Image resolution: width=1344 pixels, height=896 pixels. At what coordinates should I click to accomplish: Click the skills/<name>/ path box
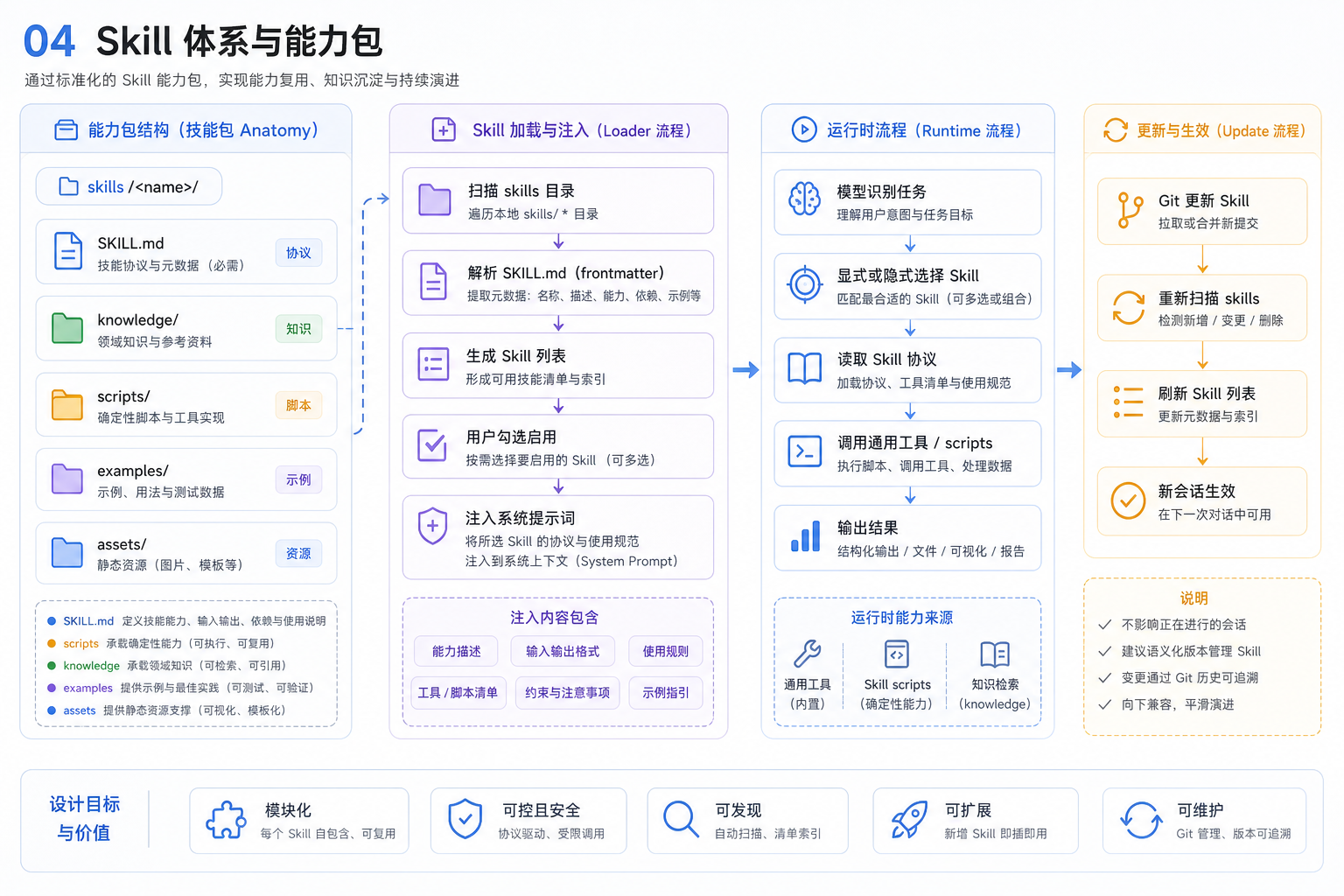pos(129,186)
